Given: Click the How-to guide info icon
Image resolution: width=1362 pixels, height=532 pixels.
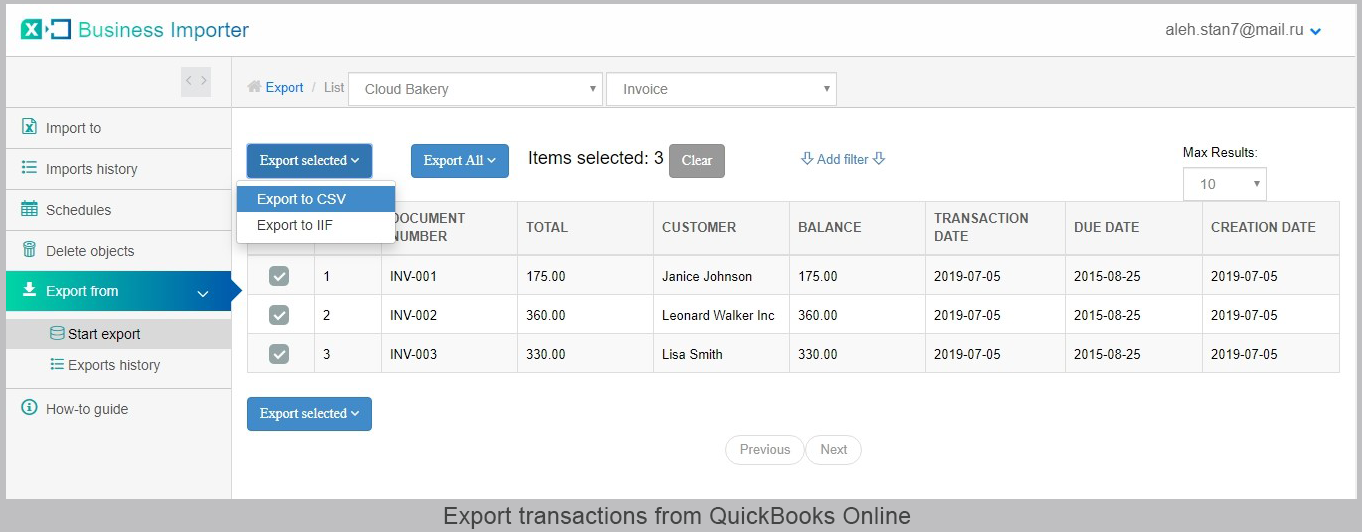Looking at the screenshot, I should click(29, 408).
